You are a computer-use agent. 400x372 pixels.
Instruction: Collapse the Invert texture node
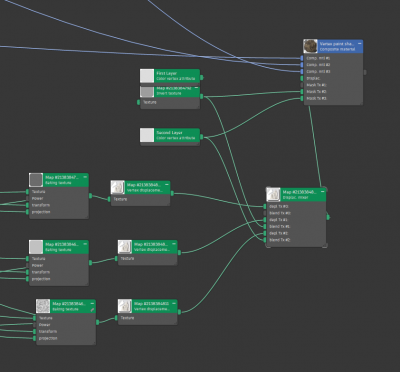197,88
